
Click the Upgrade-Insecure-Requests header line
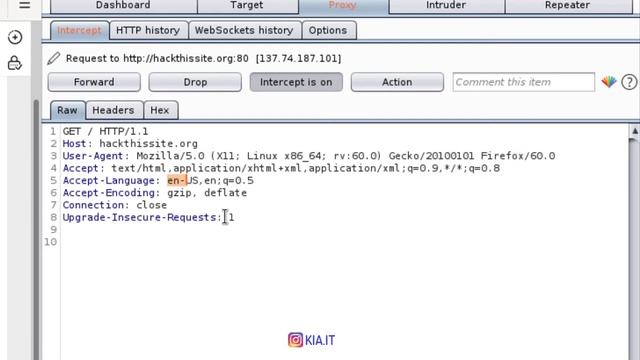[x=149, y=217]
